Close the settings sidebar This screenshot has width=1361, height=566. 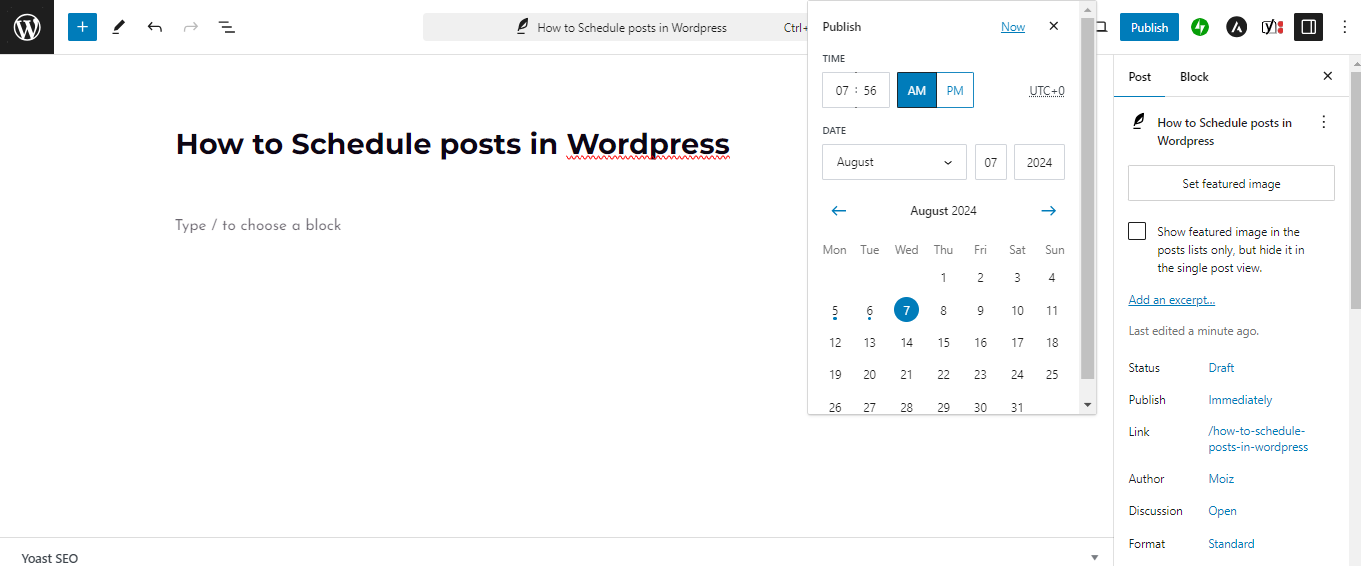pos(1328,76)
